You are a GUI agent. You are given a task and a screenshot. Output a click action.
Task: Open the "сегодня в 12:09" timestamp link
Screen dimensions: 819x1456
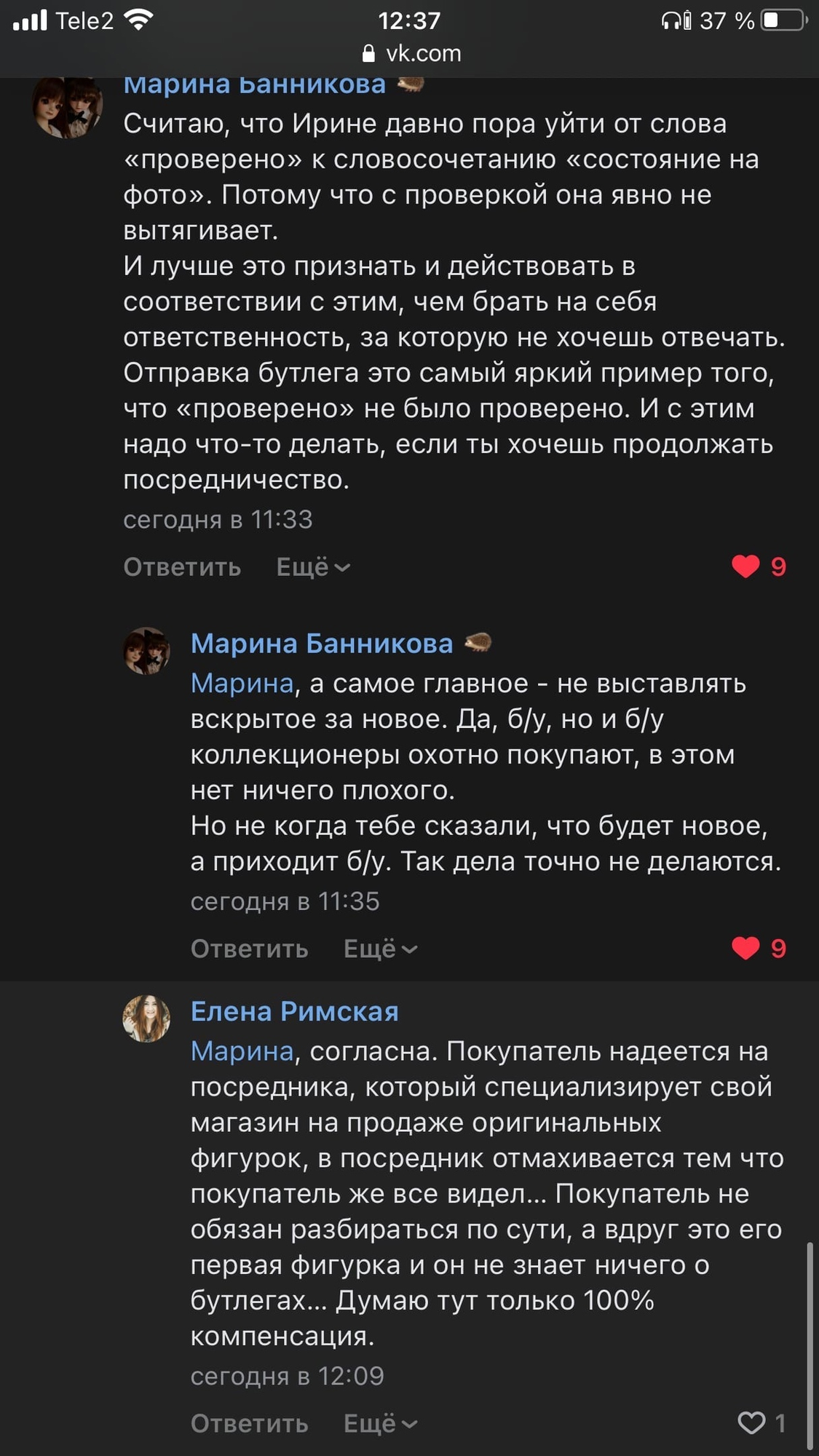pyautogui.click(x=287, y=1376)
